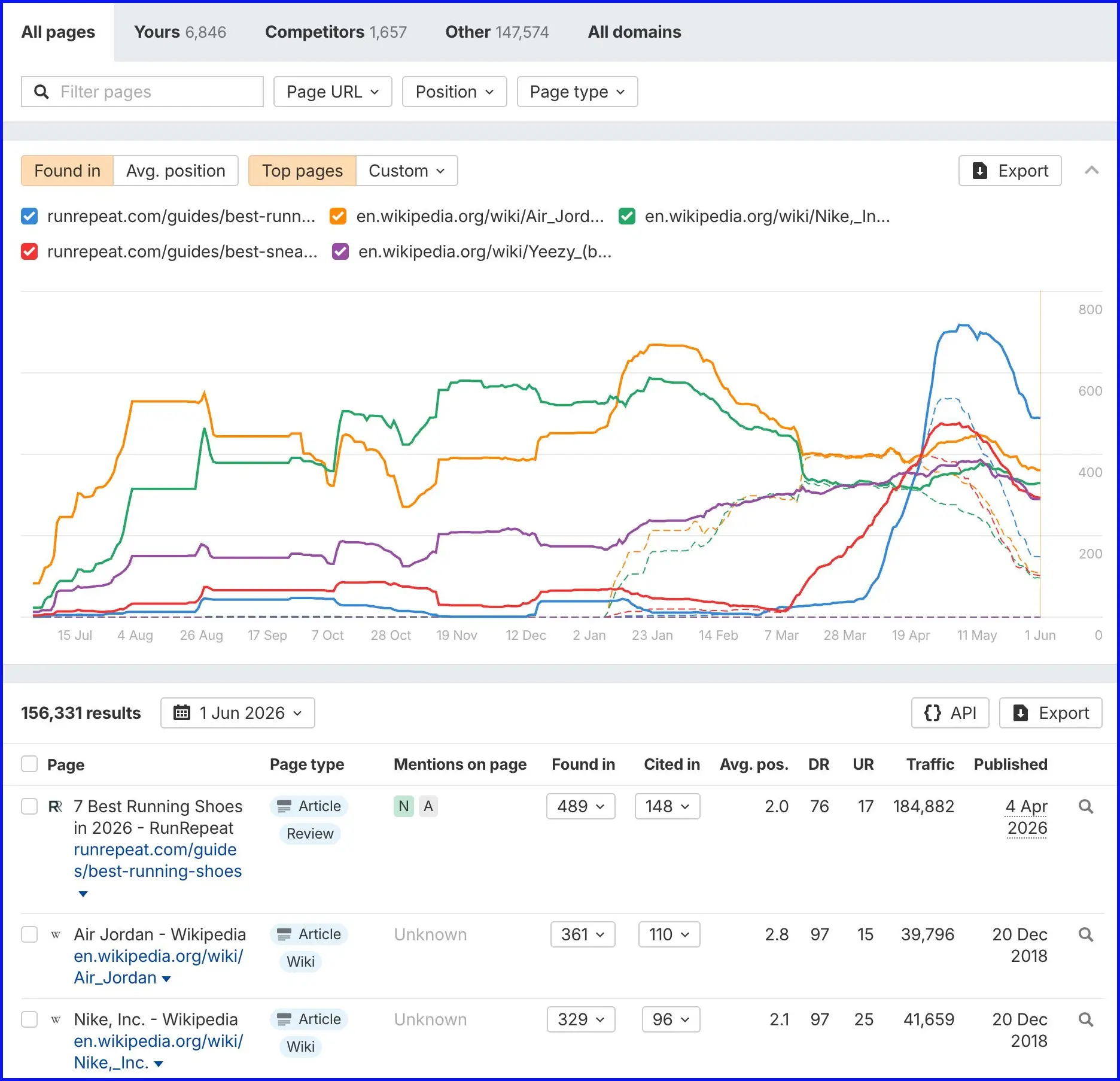Open the Page type filter dropdown
Screen dimensions: 1120x1081
click(577, 92)
